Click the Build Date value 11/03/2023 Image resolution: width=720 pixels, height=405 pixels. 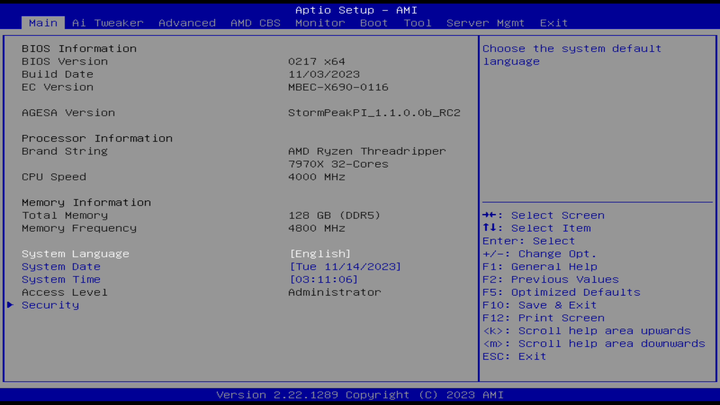pyautogui.click(x=324, y=74)
